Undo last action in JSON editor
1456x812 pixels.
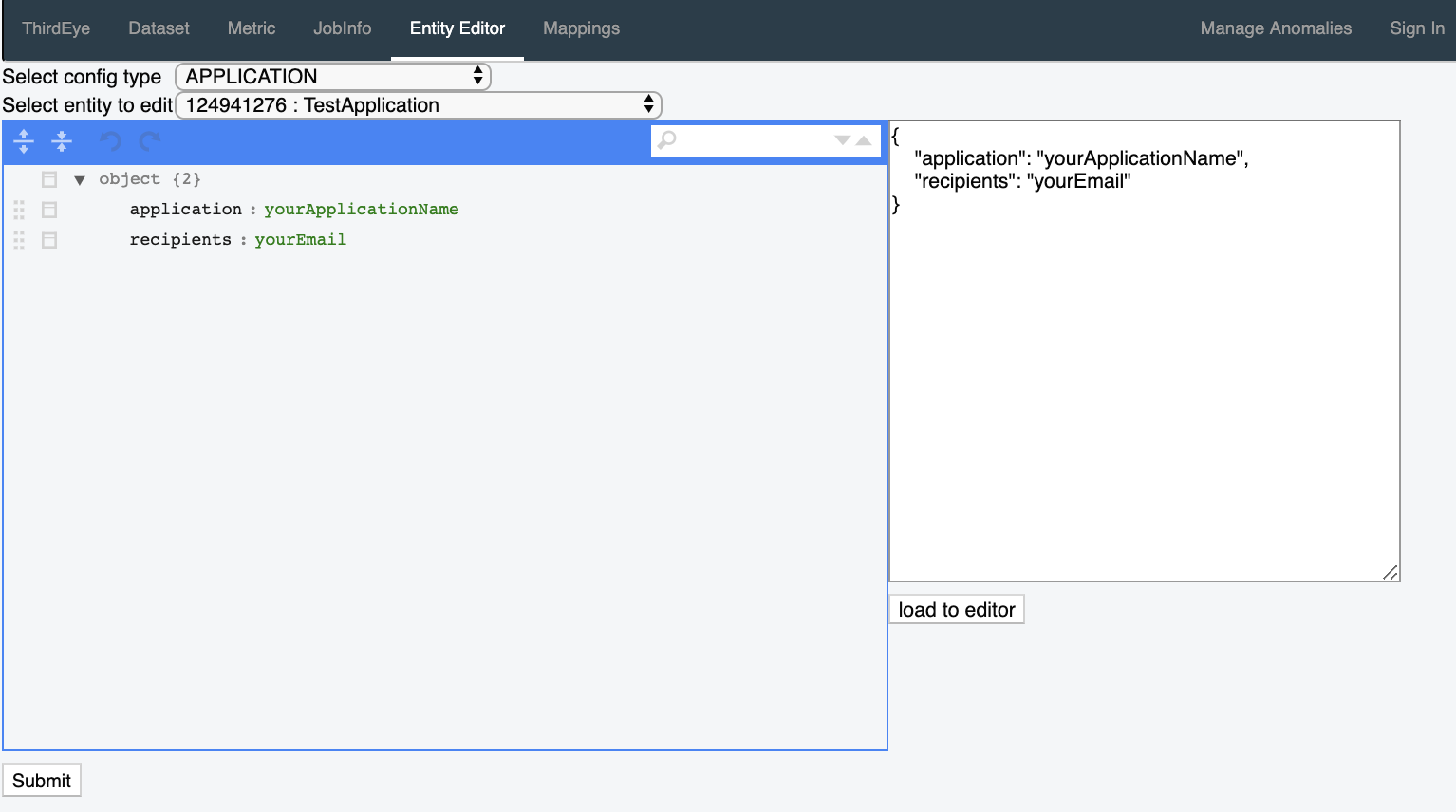coord(111,141)
